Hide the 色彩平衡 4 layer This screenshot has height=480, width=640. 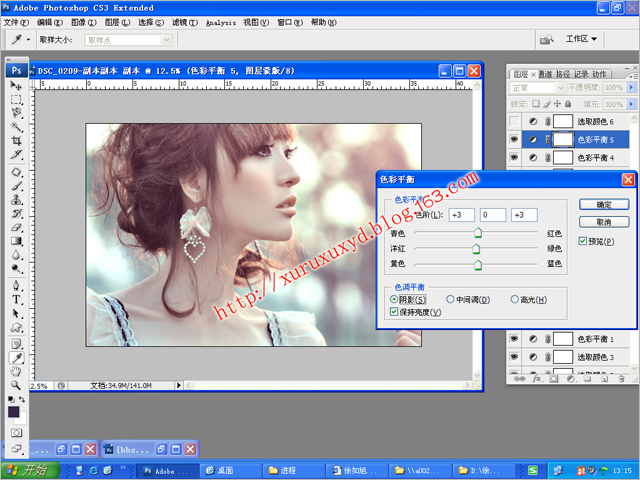[514, 158]
